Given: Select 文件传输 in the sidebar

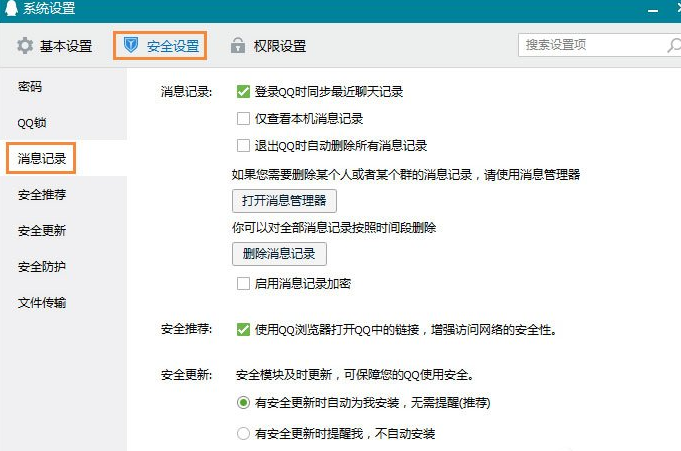Looking at the screenshot, I should [42, 302].
